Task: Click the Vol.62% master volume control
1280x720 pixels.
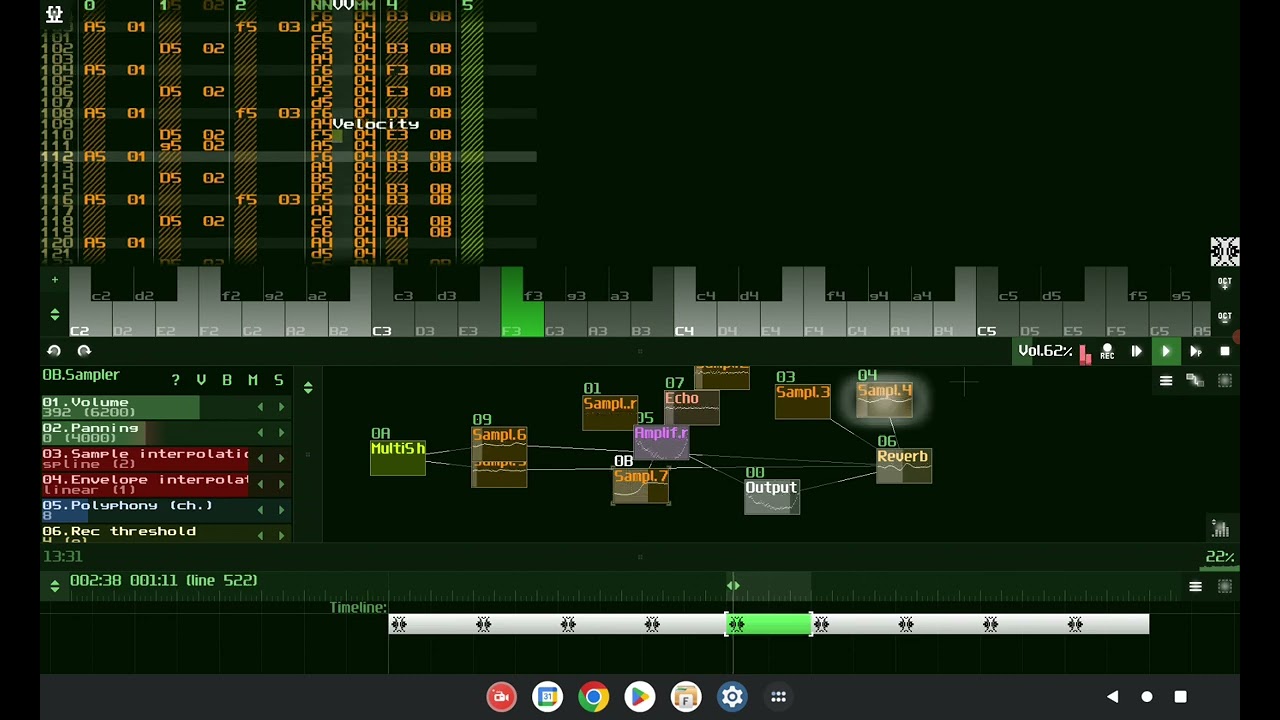Action: click(1045, 351)
